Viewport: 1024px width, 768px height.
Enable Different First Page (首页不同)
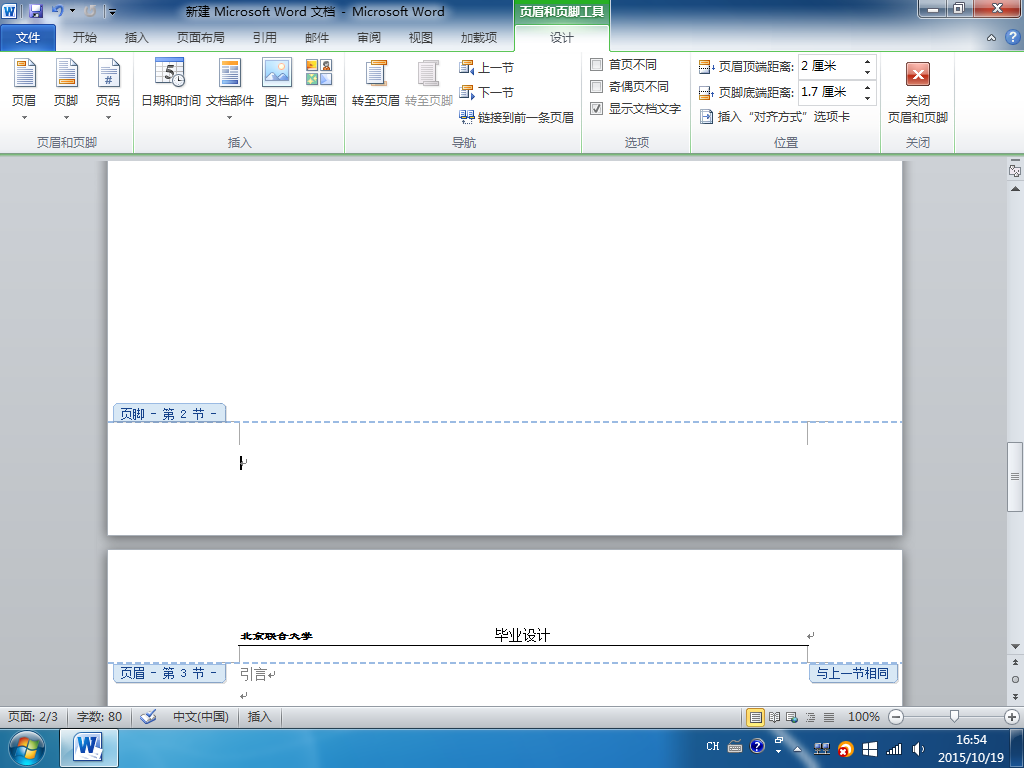click(x=624, y=65)
